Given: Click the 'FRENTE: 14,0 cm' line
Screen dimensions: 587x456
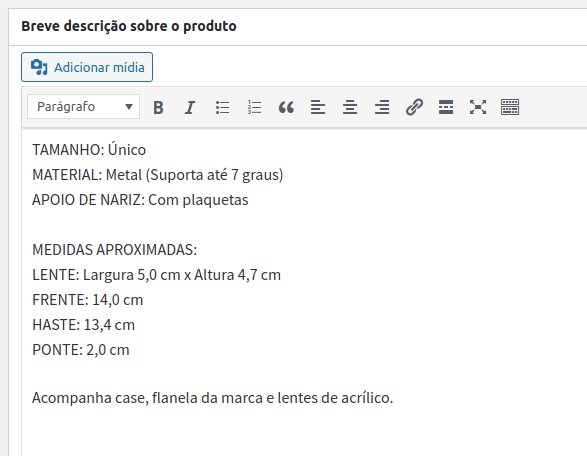Looking at the screenshot, I should 88,300.
